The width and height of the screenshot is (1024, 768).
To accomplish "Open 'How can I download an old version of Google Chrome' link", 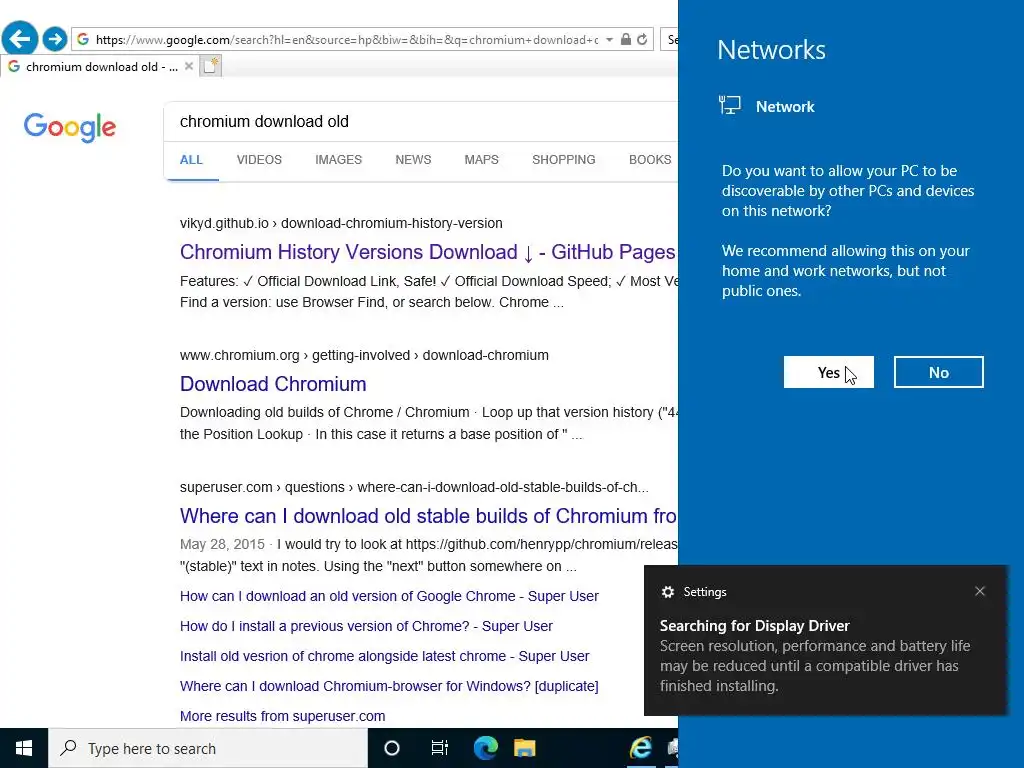I will point(389,596).
